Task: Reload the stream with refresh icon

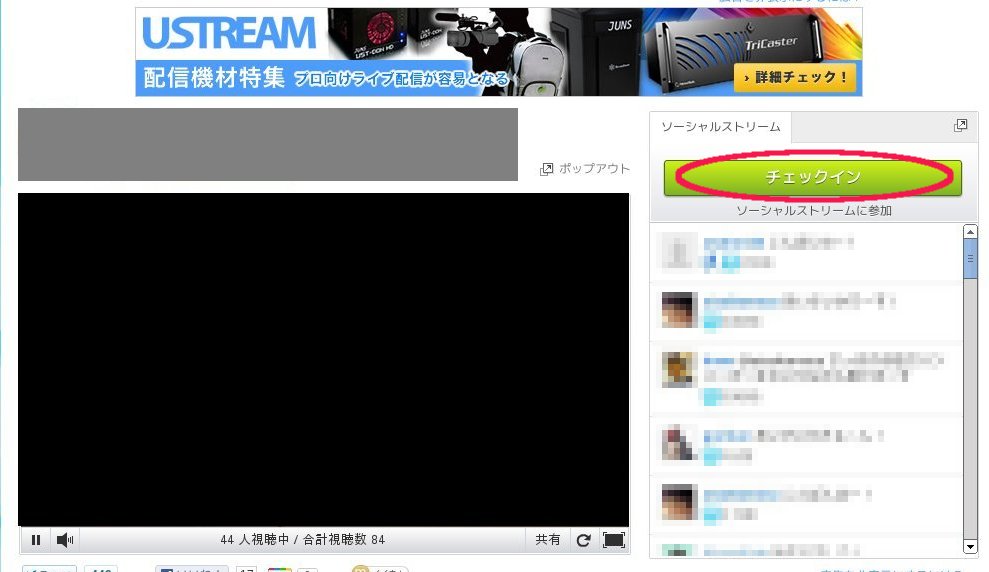Action: (583, 540)
